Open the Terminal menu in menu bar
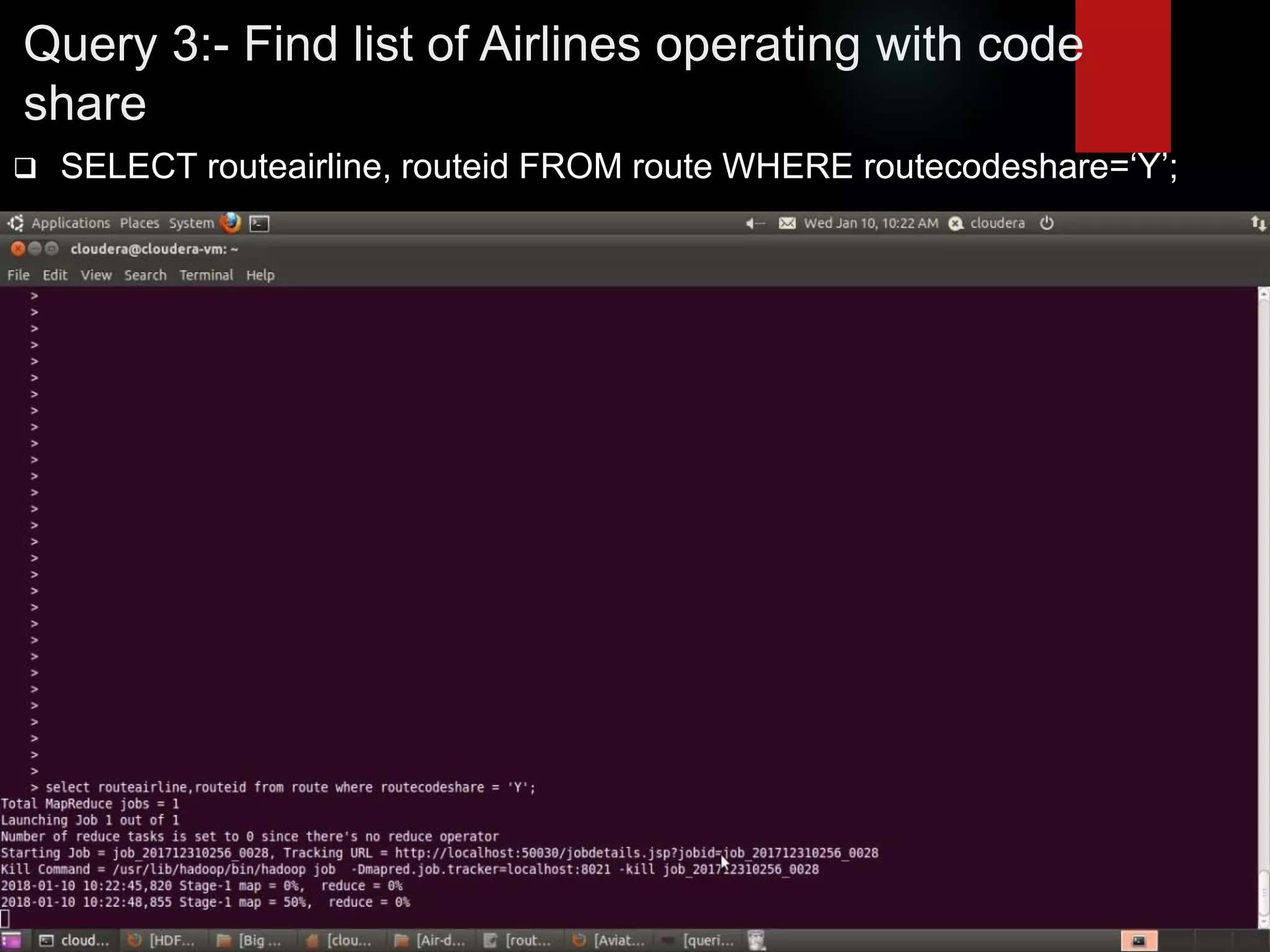 click(206, 275)
